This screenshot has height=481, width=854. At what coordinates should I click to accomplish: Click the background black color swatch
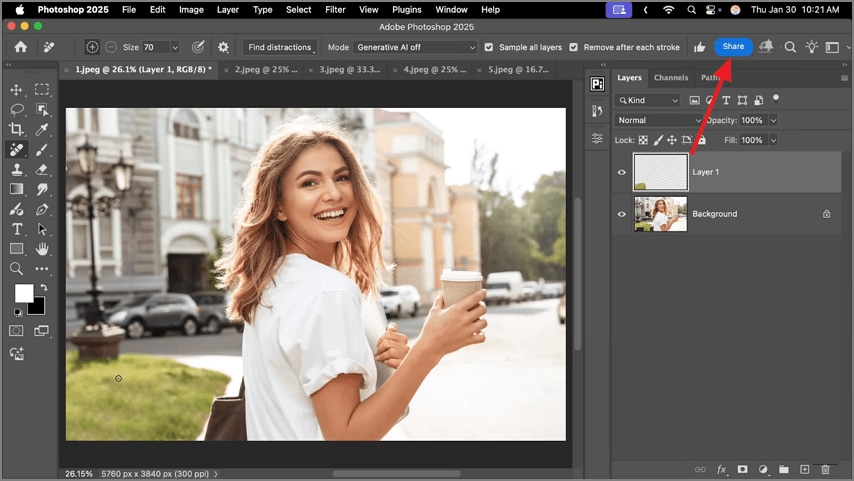pyautogui.click(x=38, y=307)
